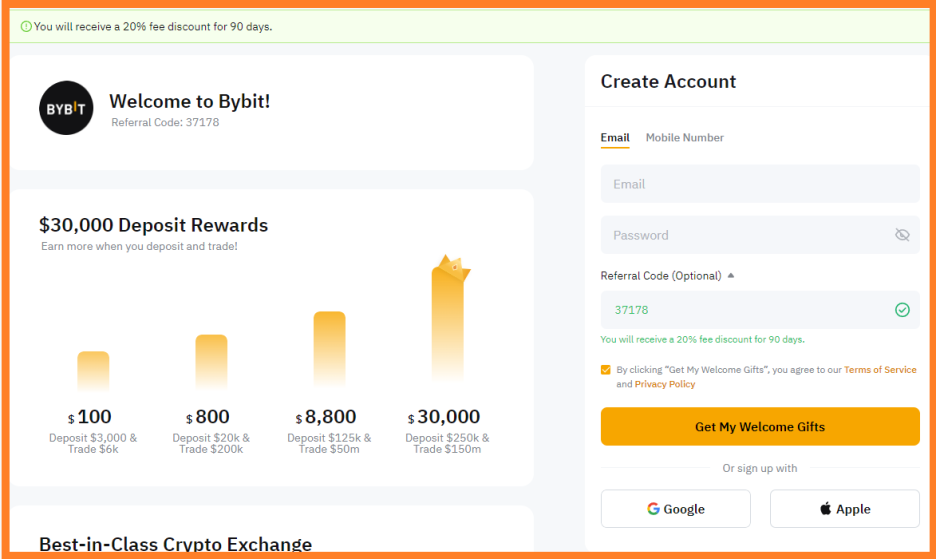Click Get My Welcome Gifts button
The width and height of the screenshot is (936, 559).
pos(760,426)
